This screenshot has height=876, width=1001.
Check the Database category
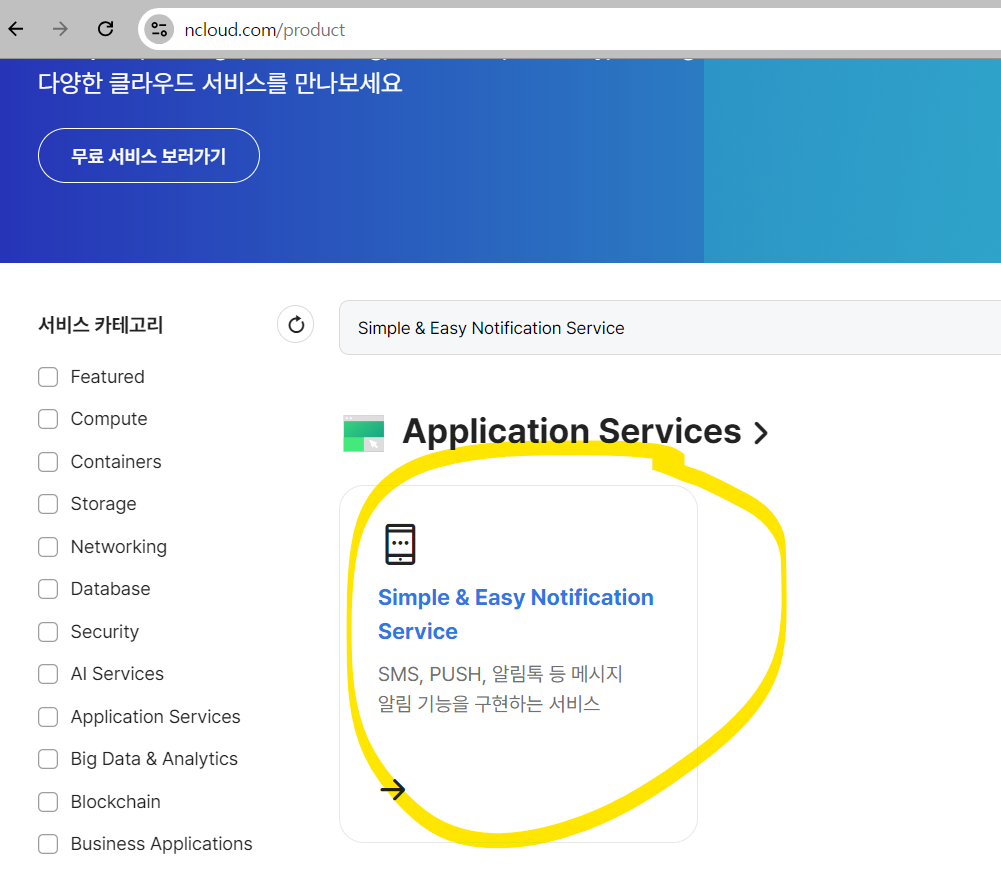tap(48, 589)
